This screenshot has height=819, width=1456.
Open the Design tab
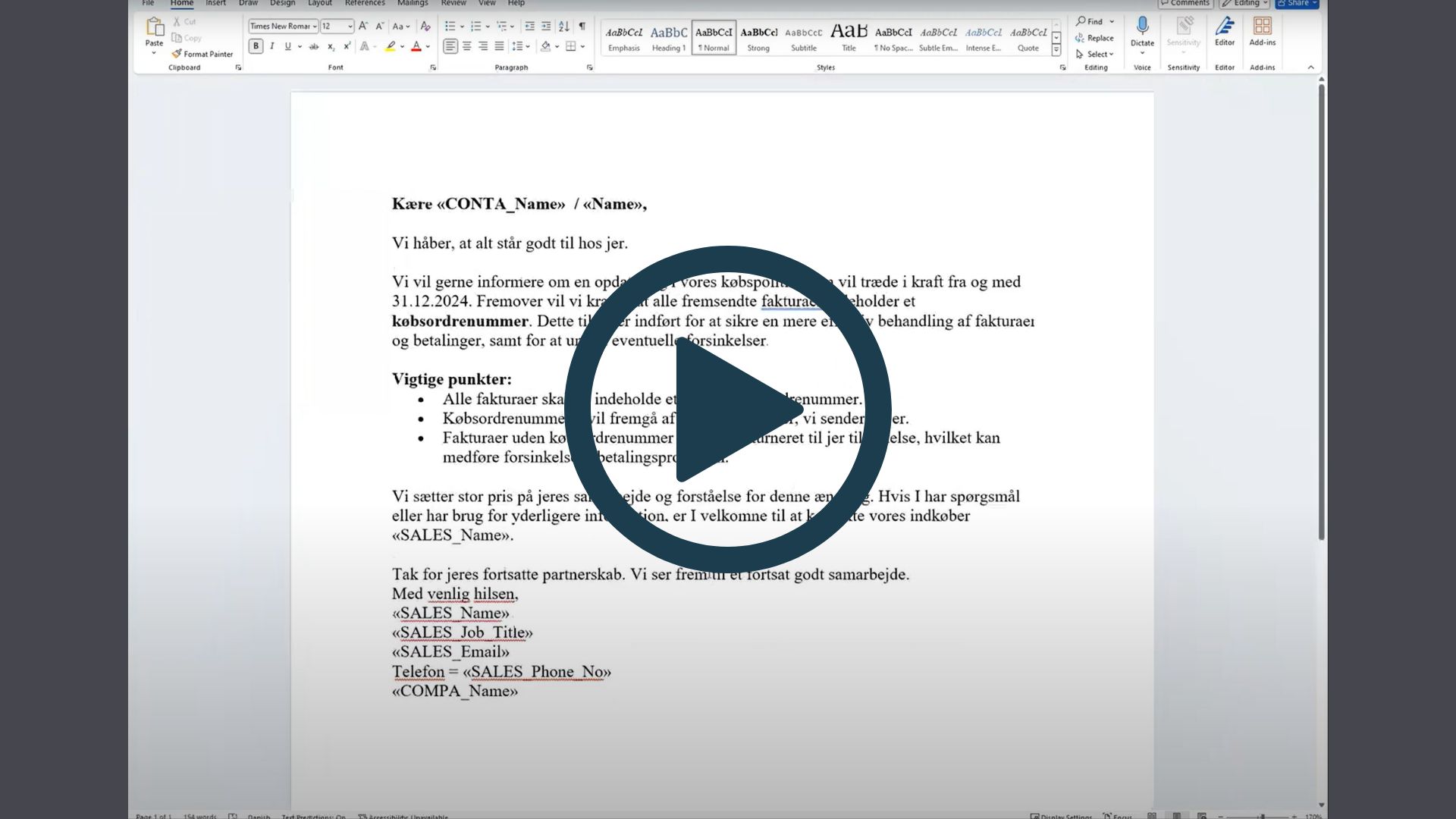(x=282, y=3)
